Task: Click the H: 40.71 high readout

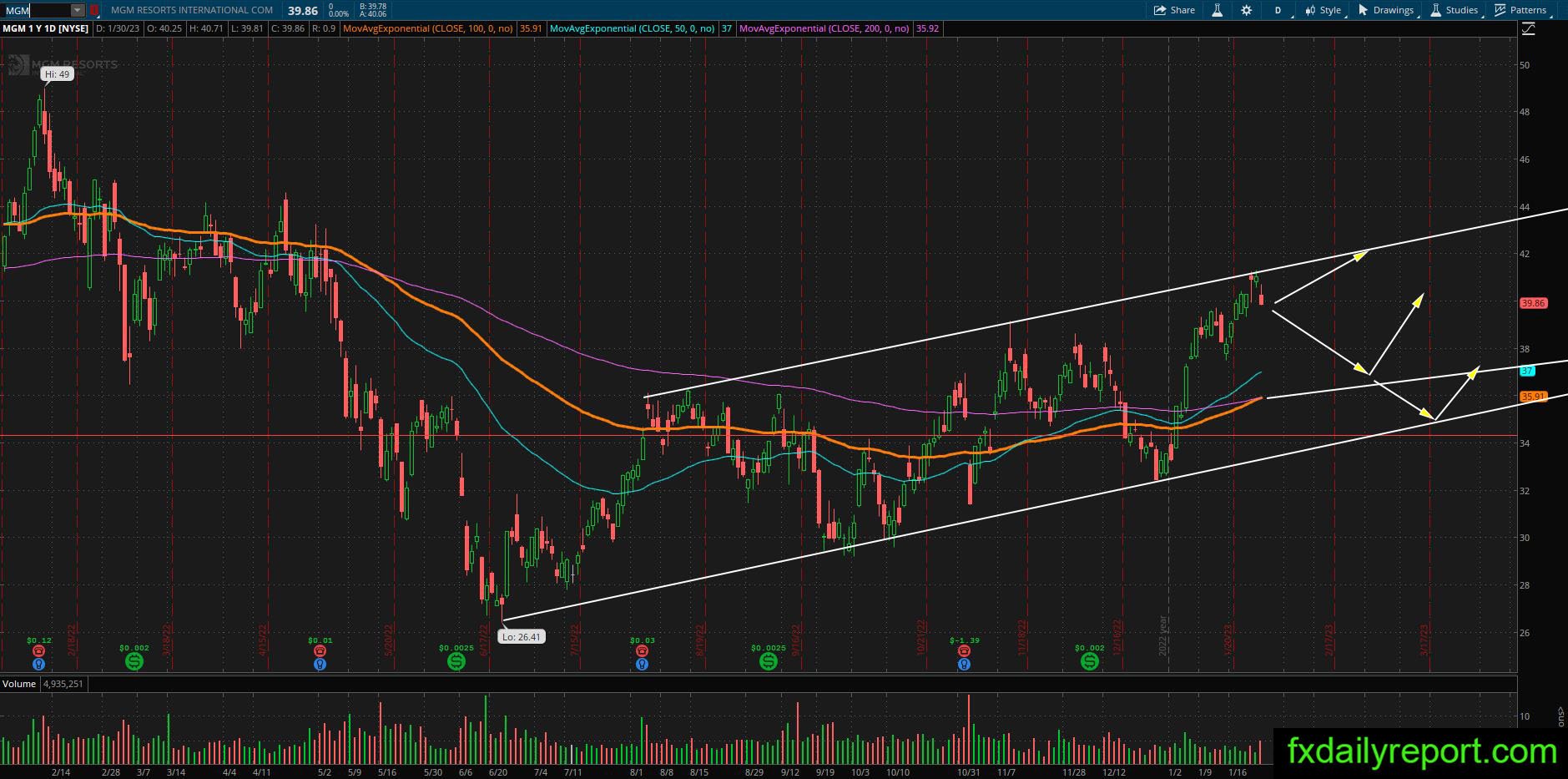Action: pos(207,28)
